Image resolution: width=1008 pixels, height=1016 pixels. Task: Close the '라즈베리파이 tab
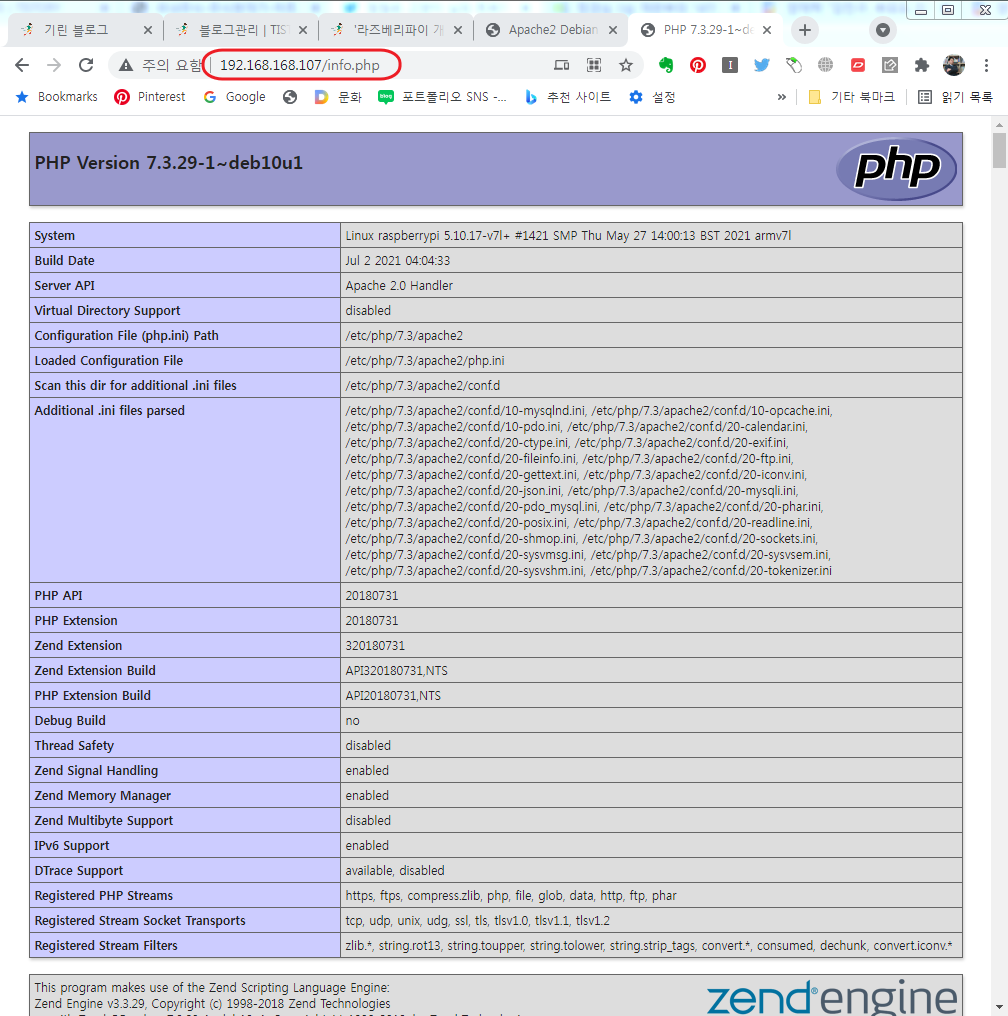click(x=458, y=30)
